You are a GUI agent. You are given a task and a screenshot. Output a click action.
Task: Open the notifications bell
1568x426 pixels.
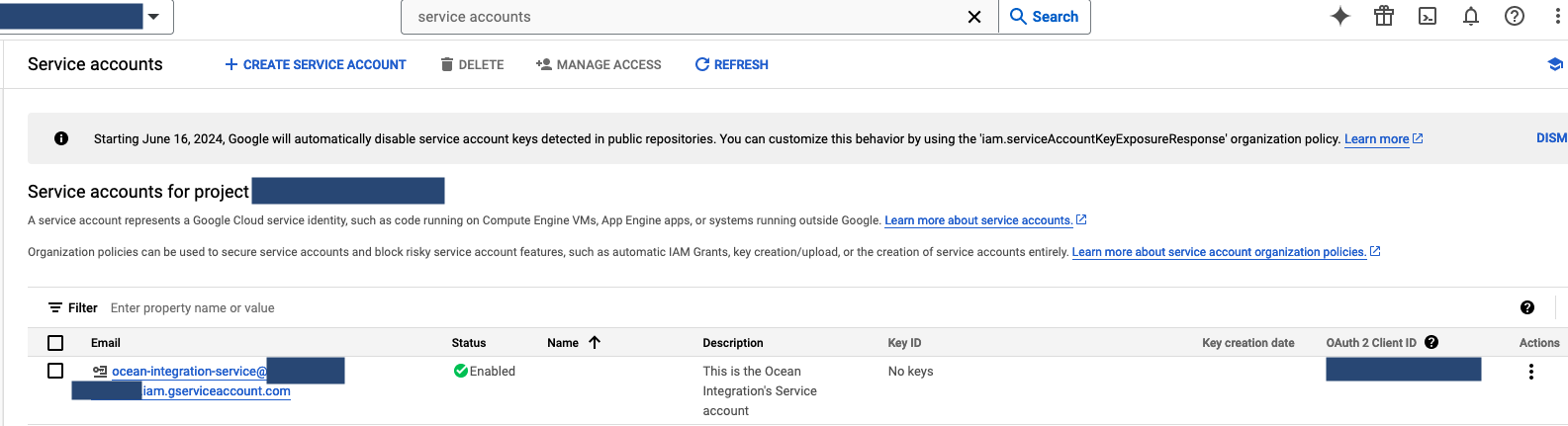(1471, 16)
